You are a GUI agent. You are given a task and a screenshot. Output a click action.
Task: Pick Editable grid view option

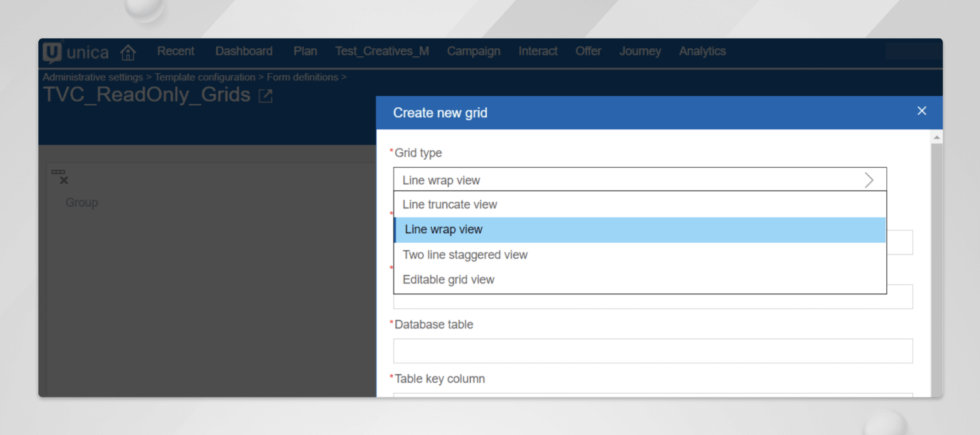coord(639,279)
